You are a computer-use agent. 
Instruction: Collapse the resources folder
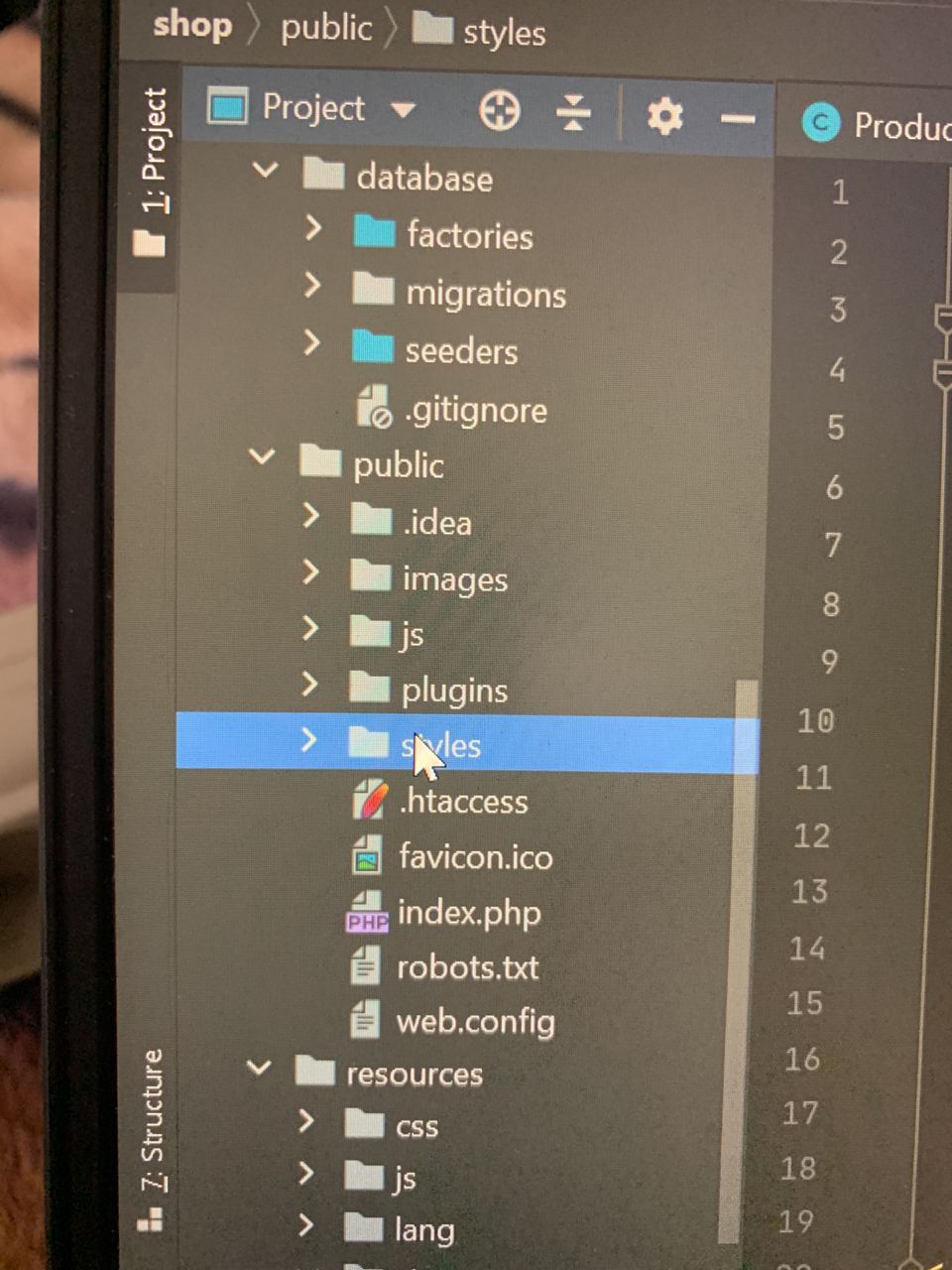pyautogui.click(x=259, y=1068)
